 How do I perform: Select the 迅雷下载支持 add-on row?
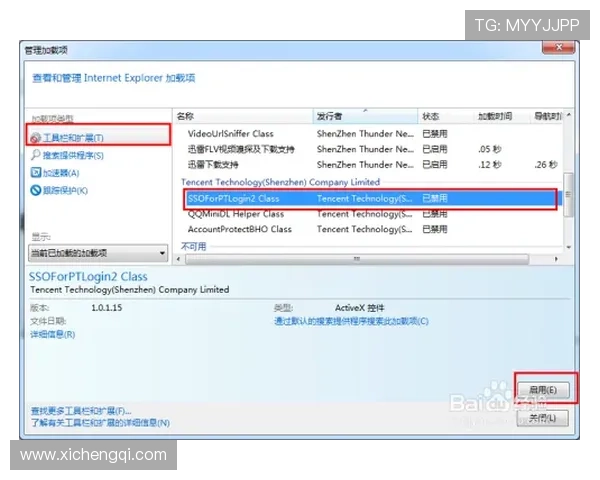[213, 164]
